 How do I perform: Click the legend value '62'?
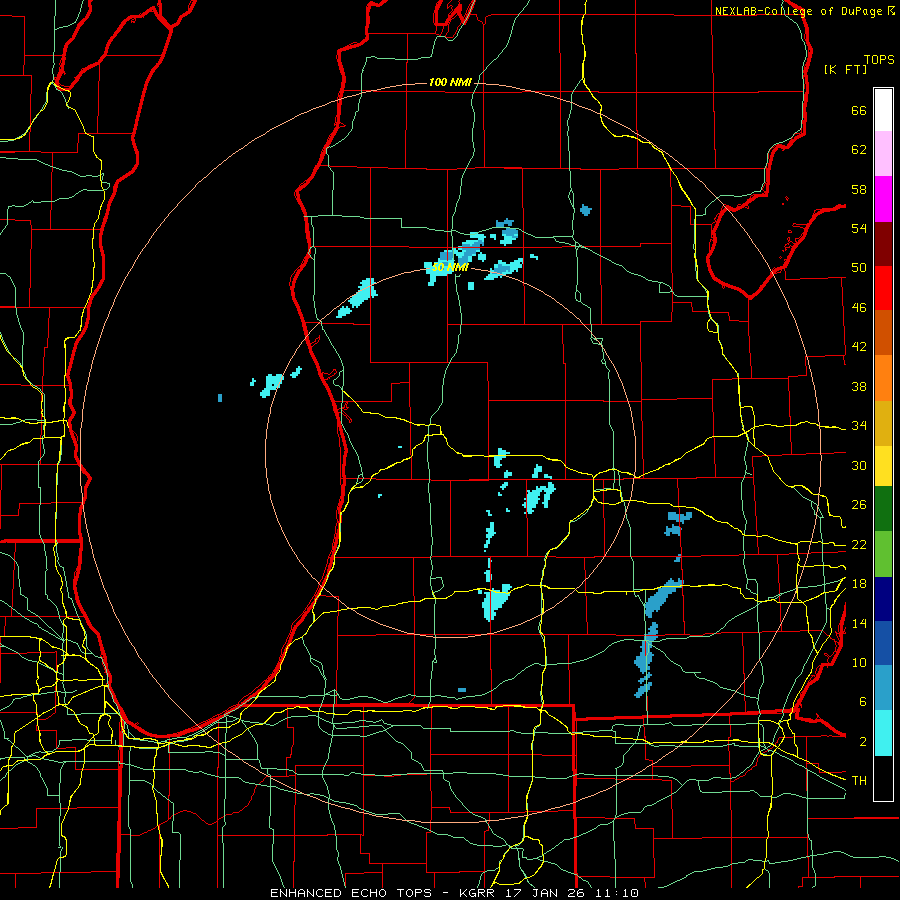pyautogui.click(x=859, y=150)
